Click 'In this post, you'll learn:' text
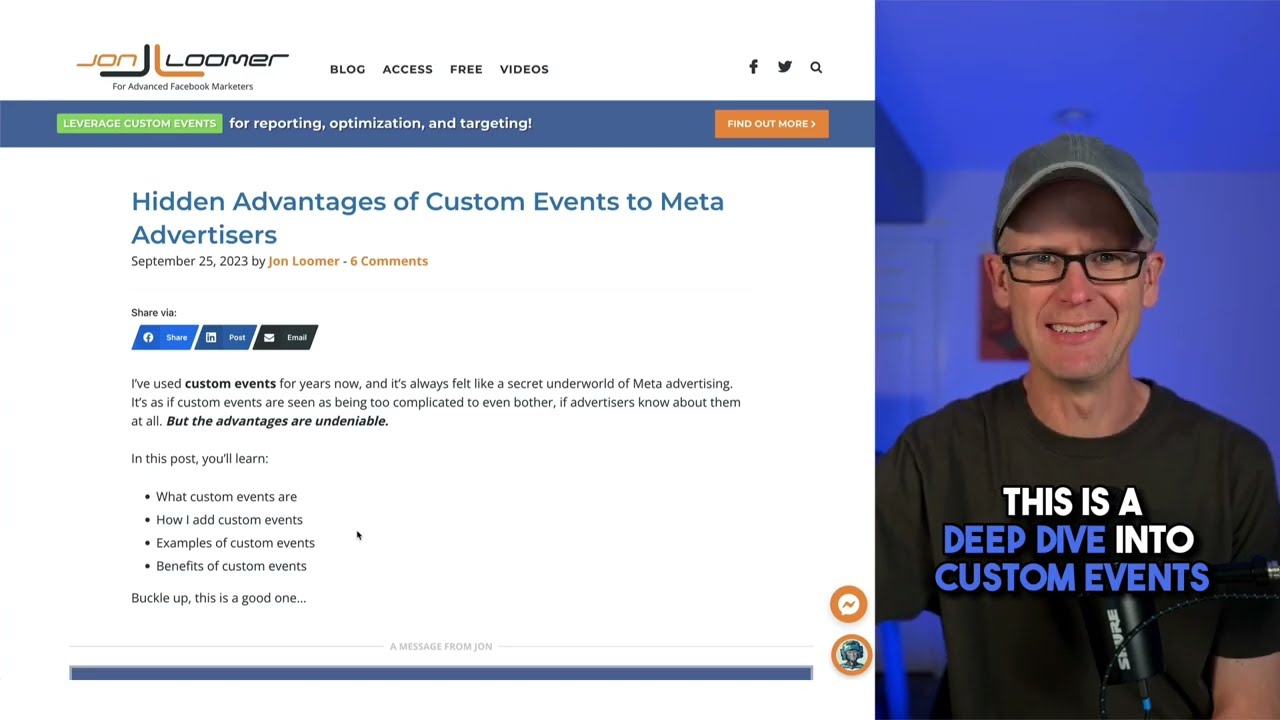Screen dimensions: 1280x720 tap(199, 459)
